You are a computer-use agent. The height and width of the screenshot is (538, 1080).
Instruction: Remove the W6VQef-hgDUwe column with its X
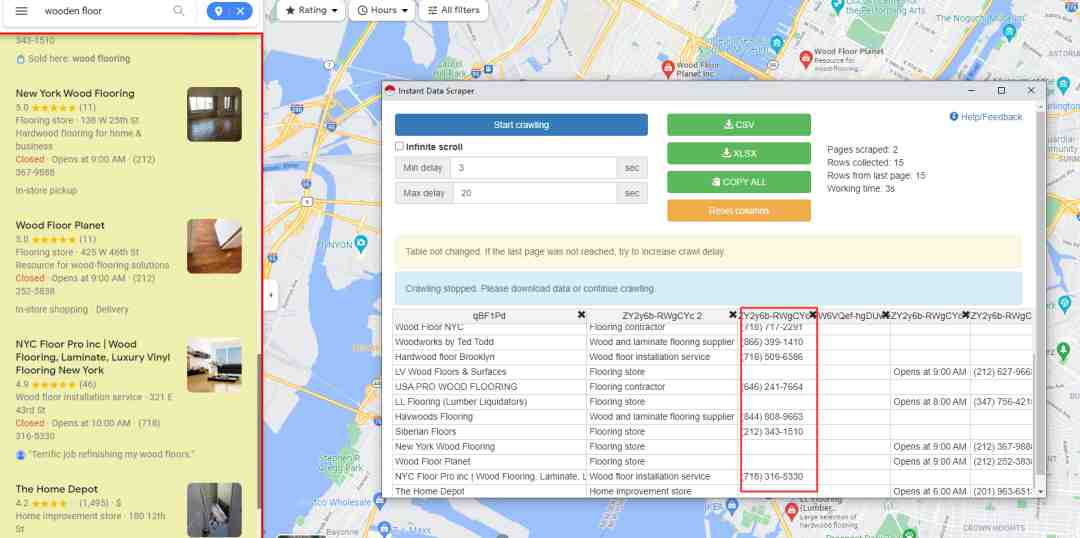(x=886, y=315)
